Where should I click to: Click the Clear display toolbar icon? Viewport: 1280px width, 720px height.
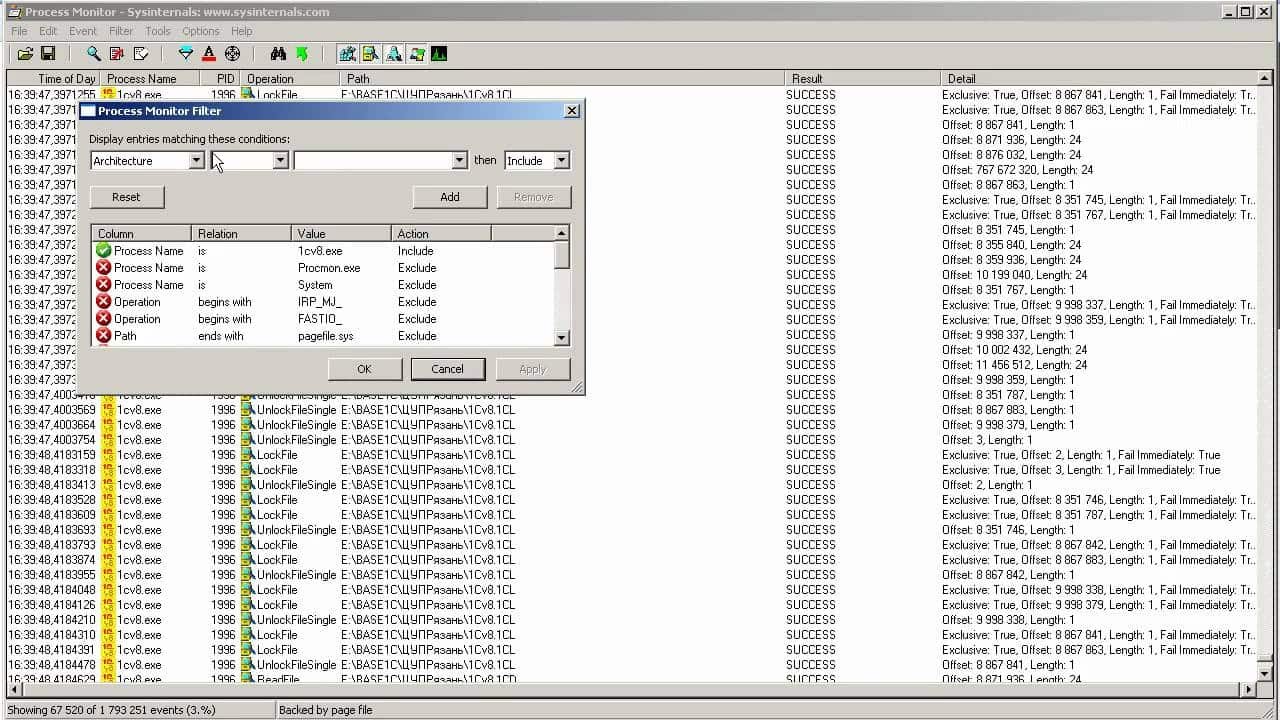click(x=141, y=54)
